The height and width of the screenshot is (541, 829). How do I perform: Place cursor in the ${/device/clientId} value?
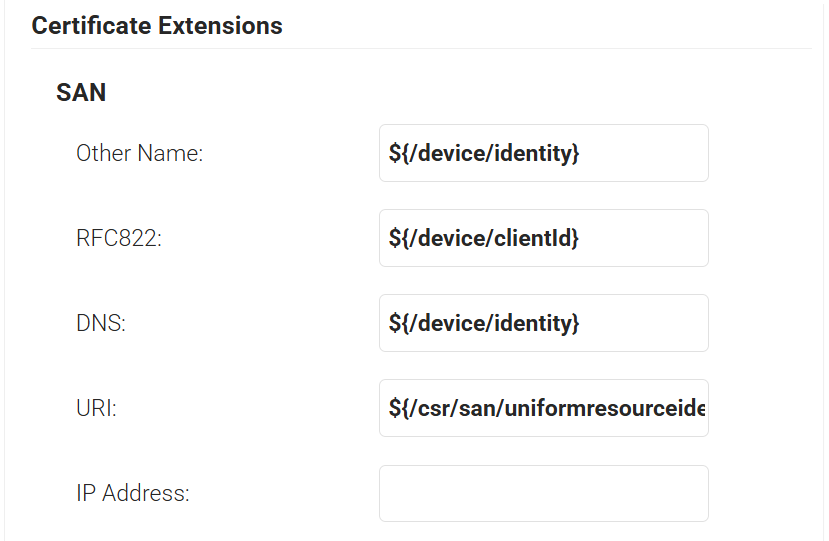coord(484,238)
